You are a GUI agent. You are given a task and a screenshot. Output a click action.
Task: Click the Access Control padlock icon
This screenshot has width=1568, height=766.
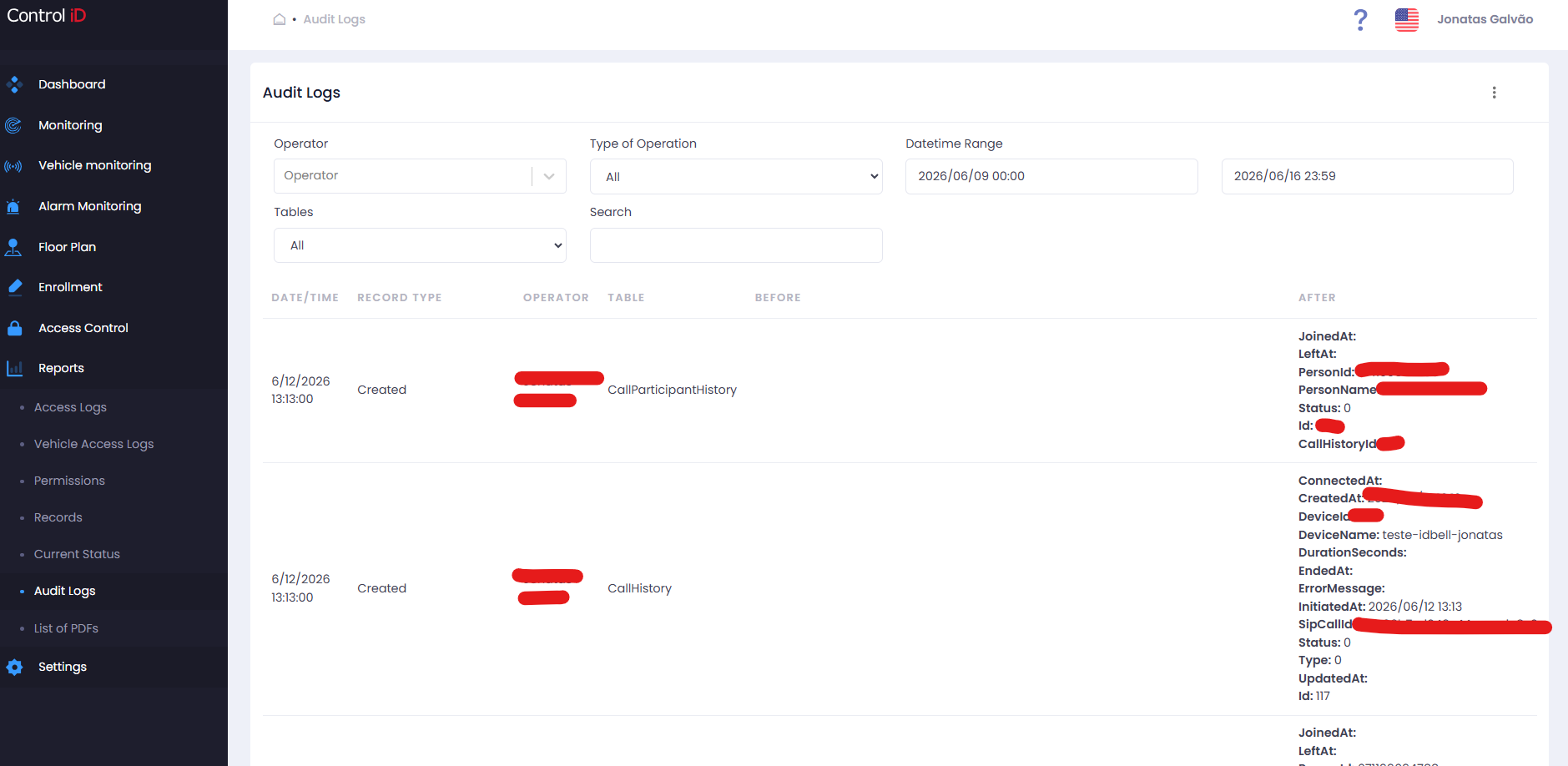click(14, 328)
